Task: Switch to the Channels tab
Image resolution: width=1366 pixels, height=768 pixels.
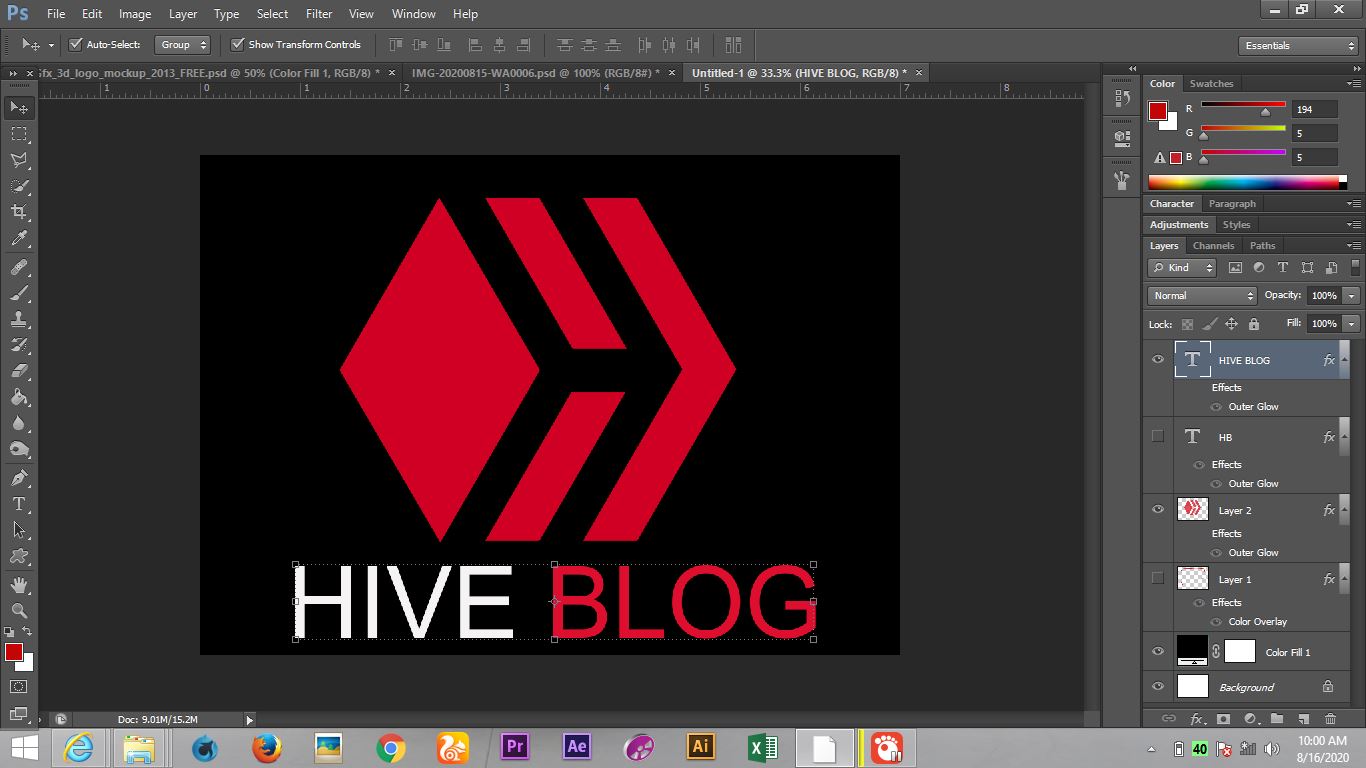Action: tap(1213, 246)
